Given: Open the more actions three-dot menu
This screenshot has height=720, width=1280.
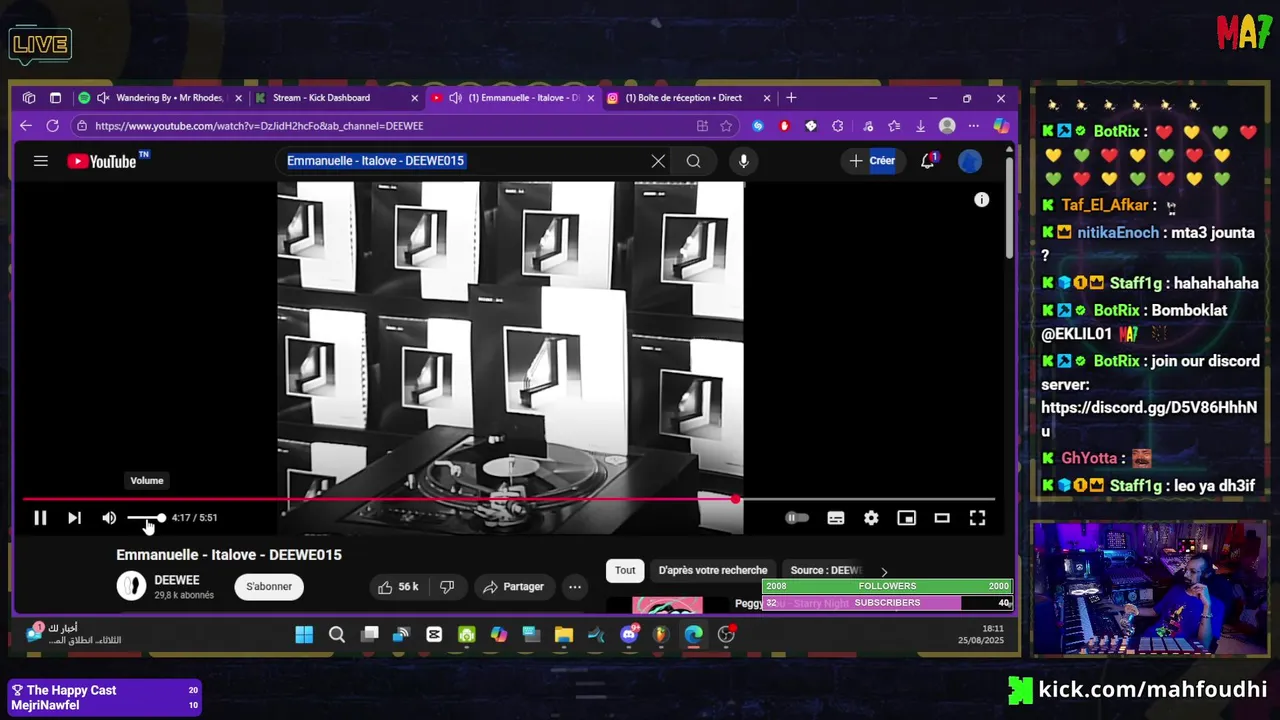Looking at the screenshot, I should [575, 587].
